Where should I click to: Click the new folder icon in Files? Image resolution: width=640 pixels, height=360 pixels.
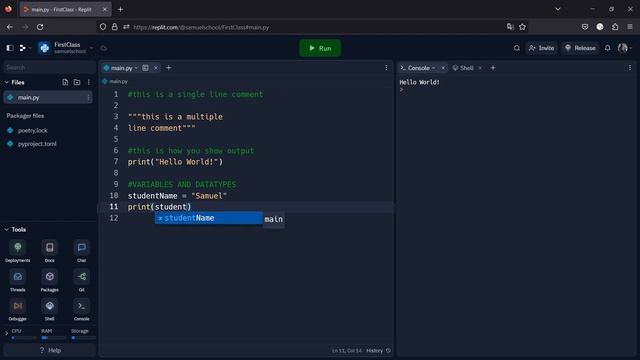(77, 82)
